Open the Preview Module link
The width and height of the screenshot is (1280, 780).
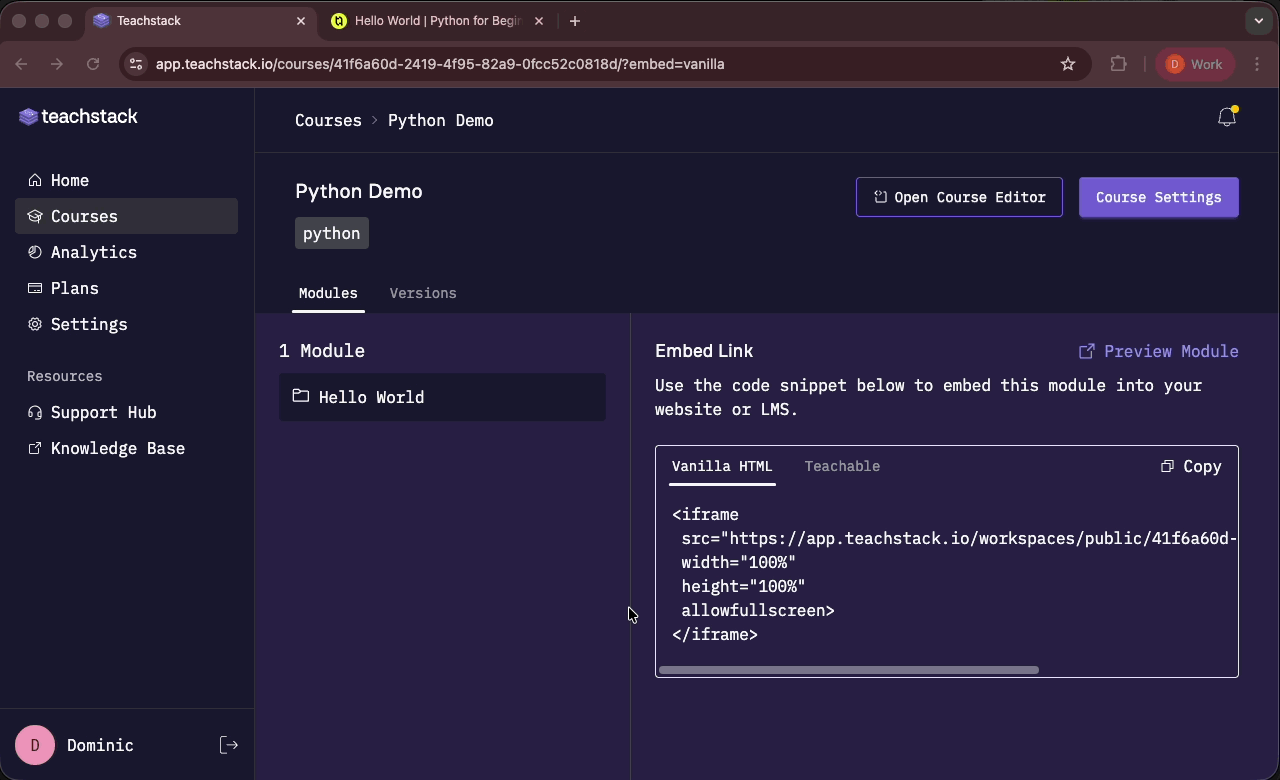click(1158, 351)
